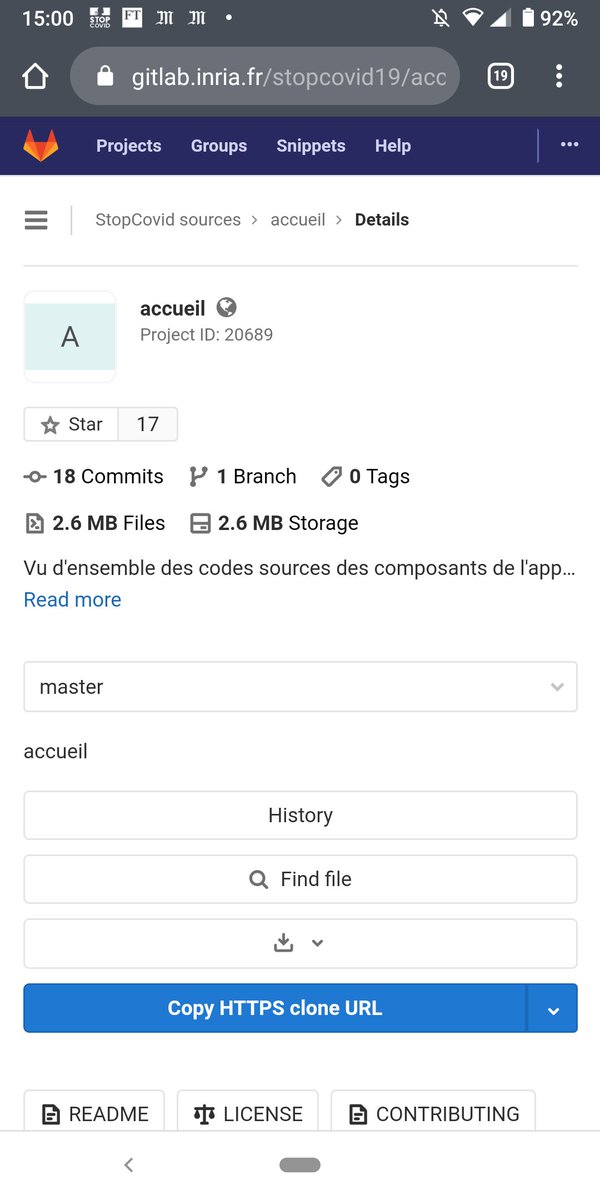Tap the Android back navigation arrow
This screenshot has height=1200, width=600.
click(128, 1165)
